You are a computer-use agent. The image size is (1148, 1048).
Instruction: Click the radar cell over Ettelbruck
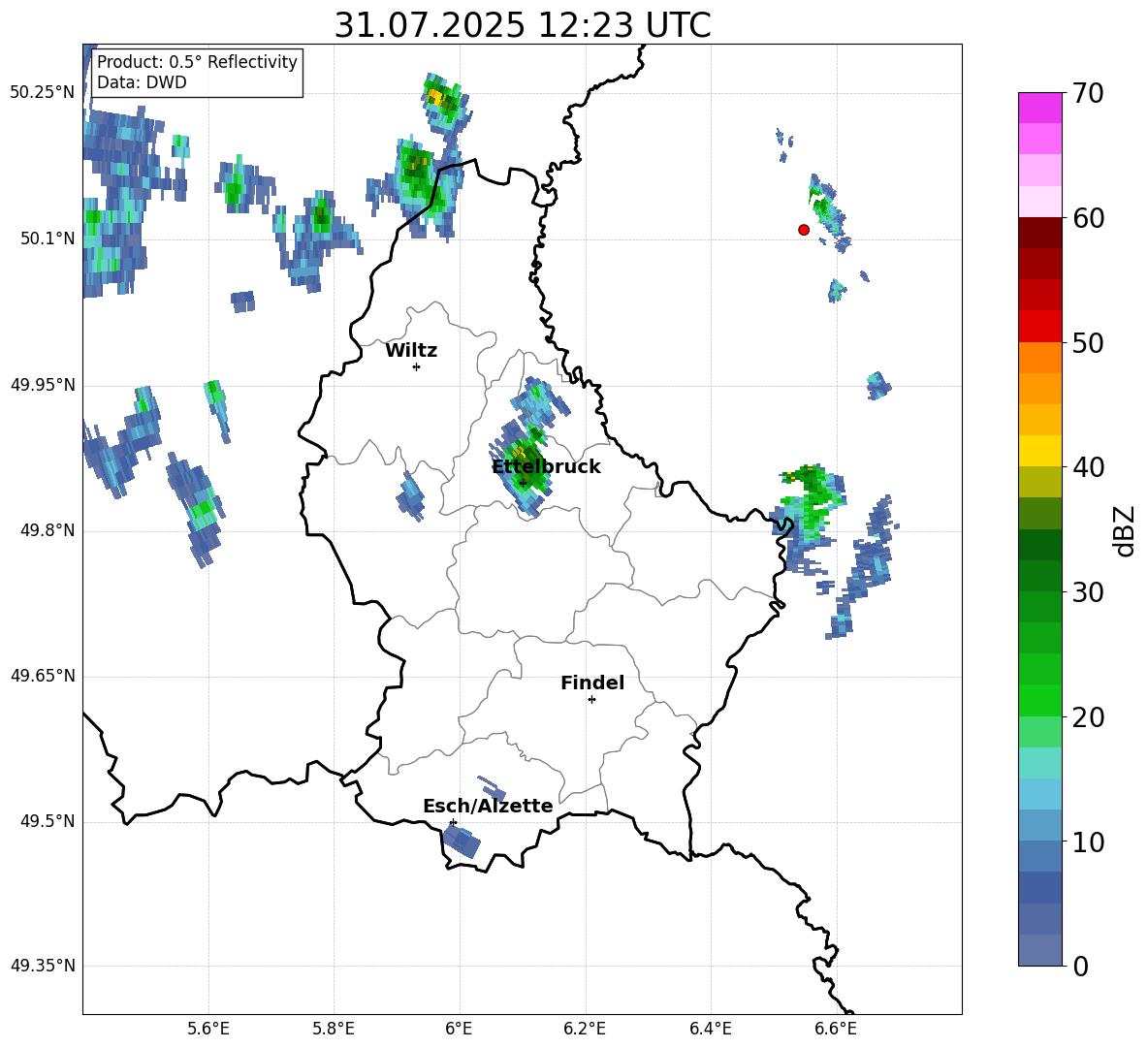[x=525, y=468]
